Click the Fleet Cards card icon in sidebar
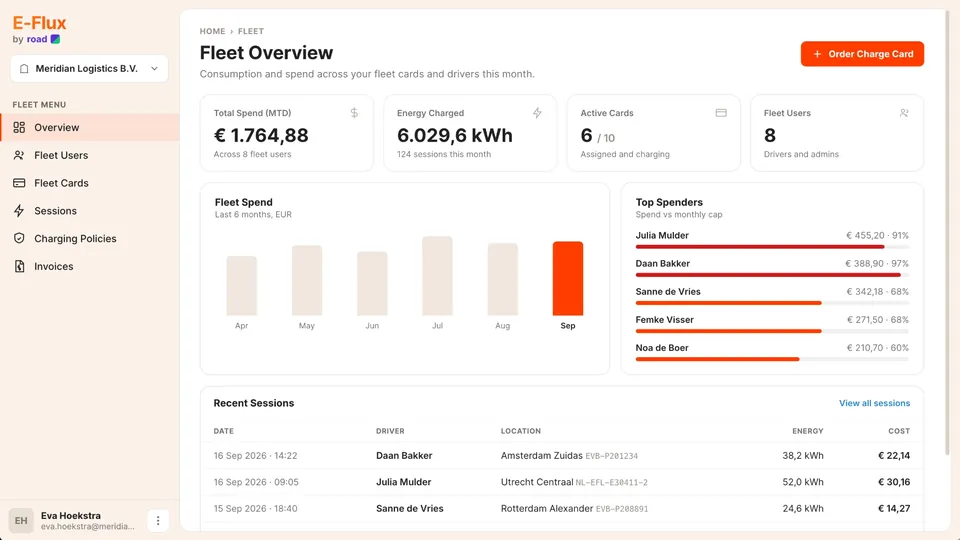This screenshot has width=960, height=540. (x=19, y=182)
